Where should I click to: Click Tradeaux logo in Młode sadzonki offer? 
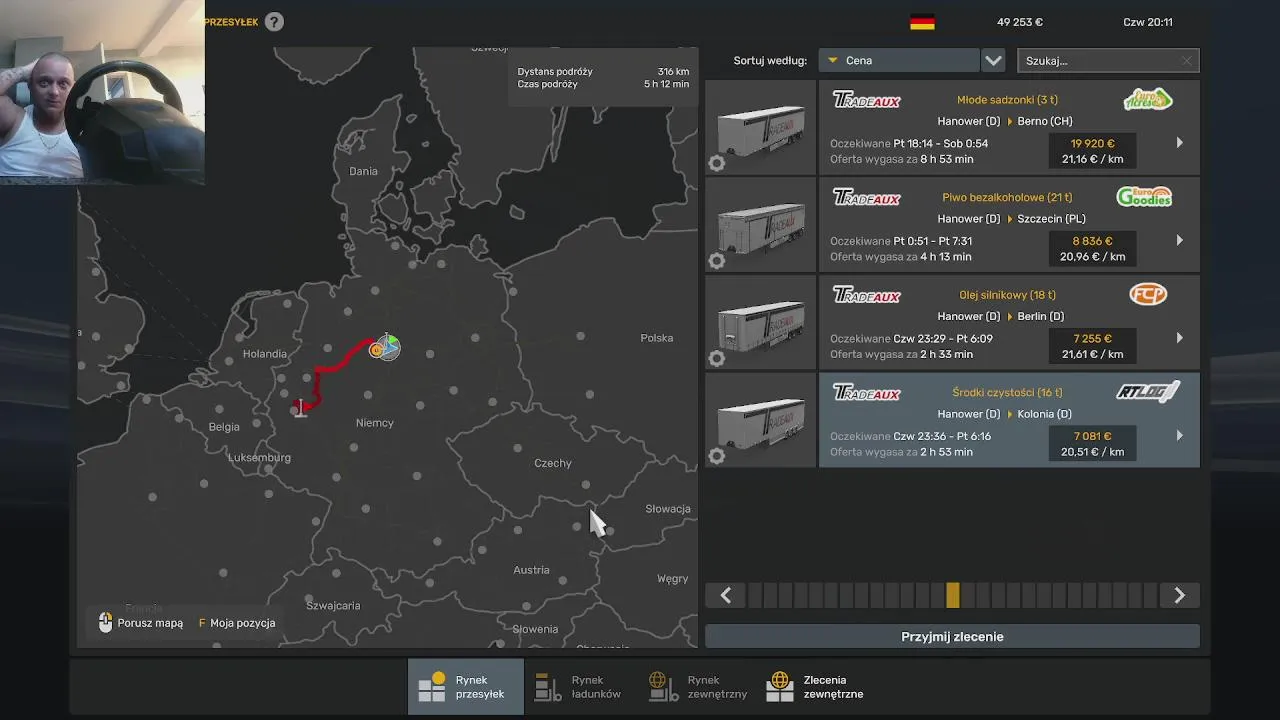click(x=867, y=100)
